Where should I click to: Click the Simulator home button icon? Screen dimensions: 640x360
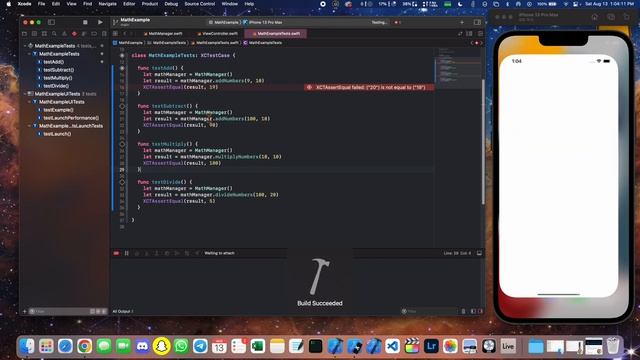[x=594, y=17]
